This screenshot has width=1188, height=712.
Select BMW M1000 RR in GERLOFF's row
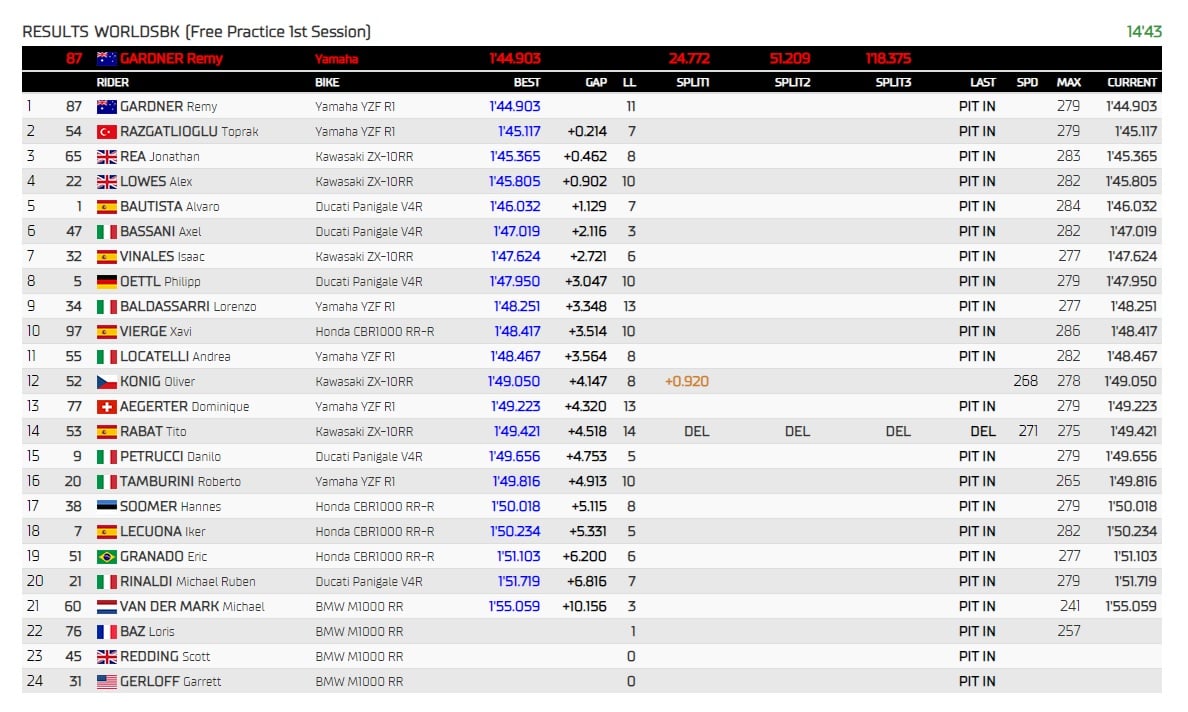tap(359, 682)
